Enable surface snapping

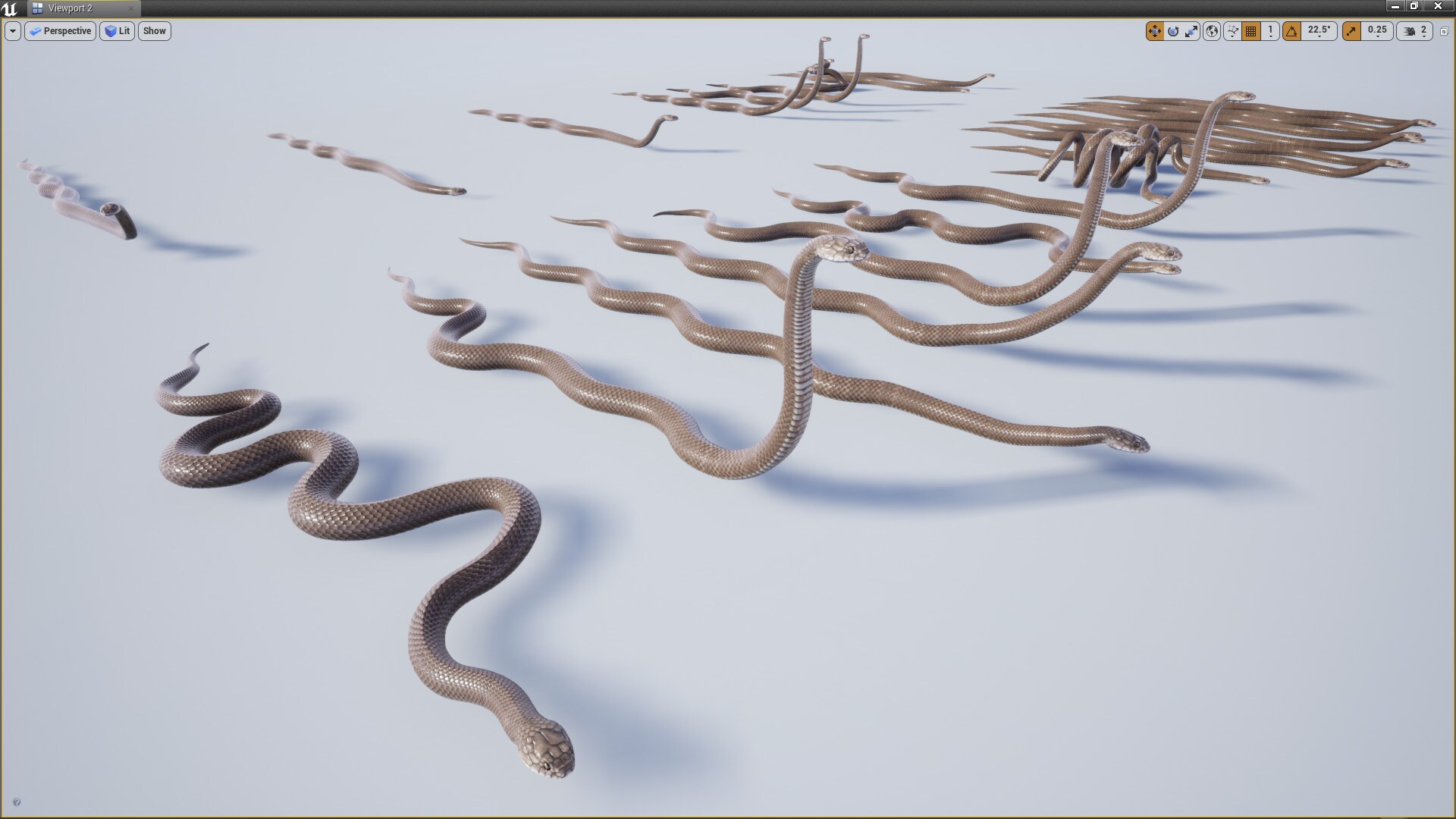click(x=1230, y=31)
